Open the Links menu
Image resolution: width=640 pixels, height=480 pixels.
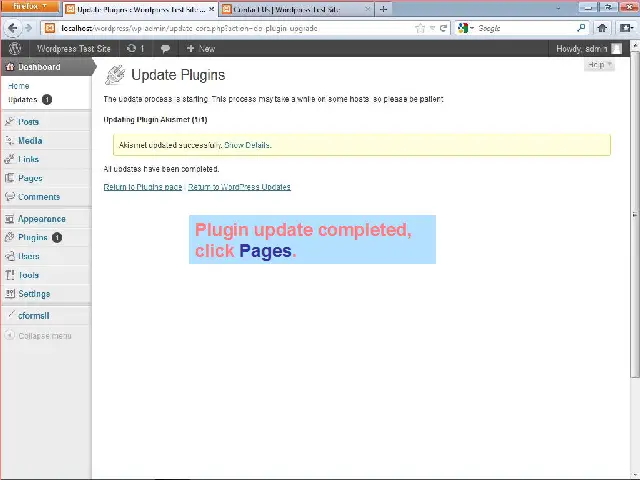[28, 159]
